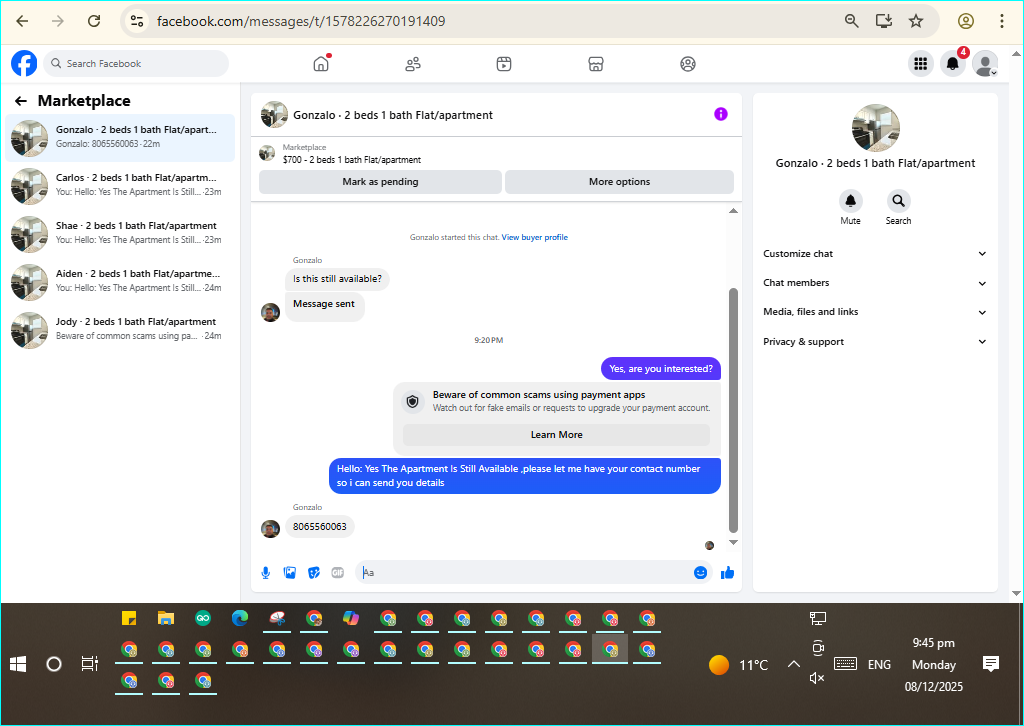Choose a sticker icon
The height and width of the screenshot is (726, 1024).
pos(313,573)
